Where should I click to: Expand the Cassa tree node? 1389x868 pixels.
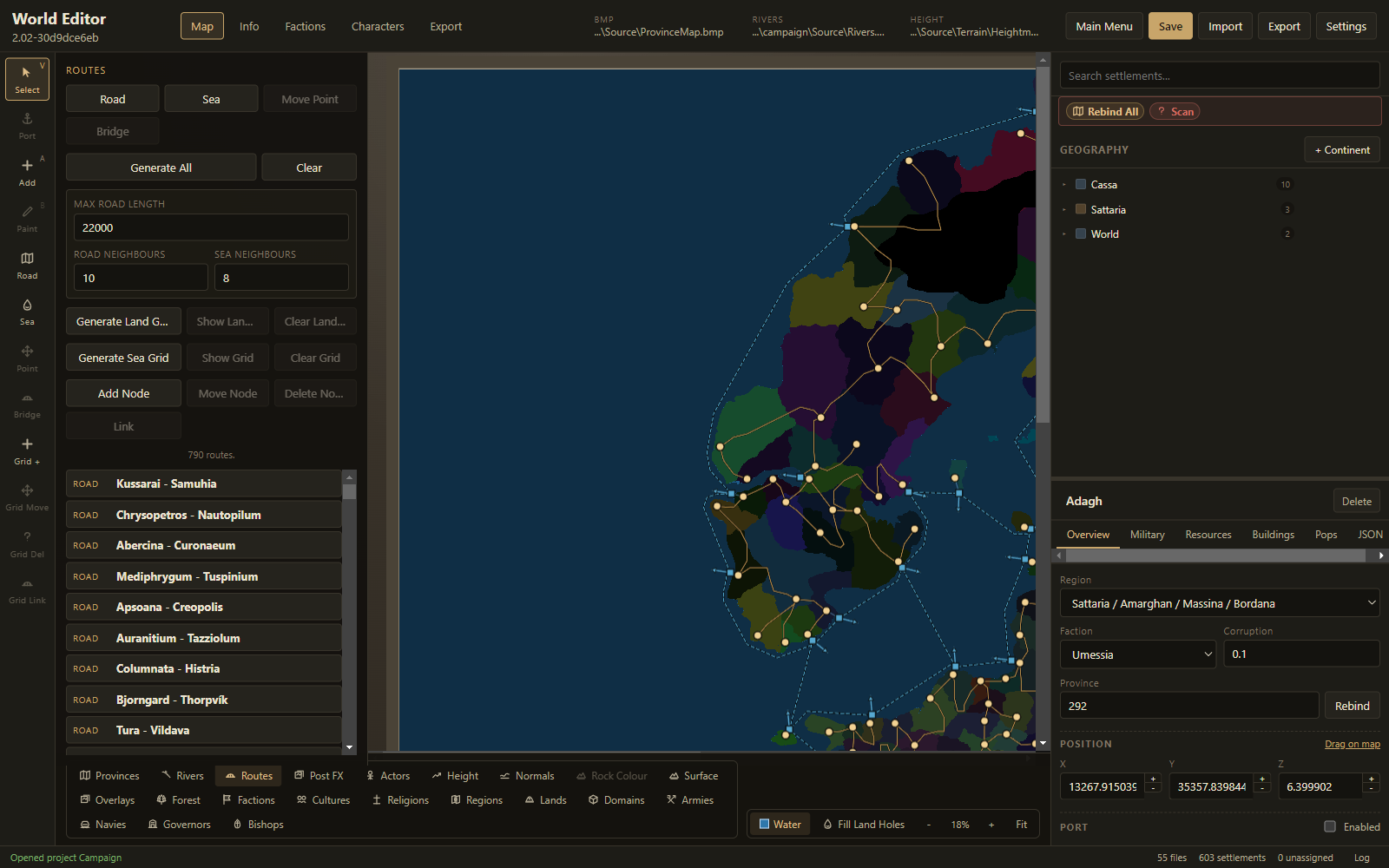(1064, 184)
